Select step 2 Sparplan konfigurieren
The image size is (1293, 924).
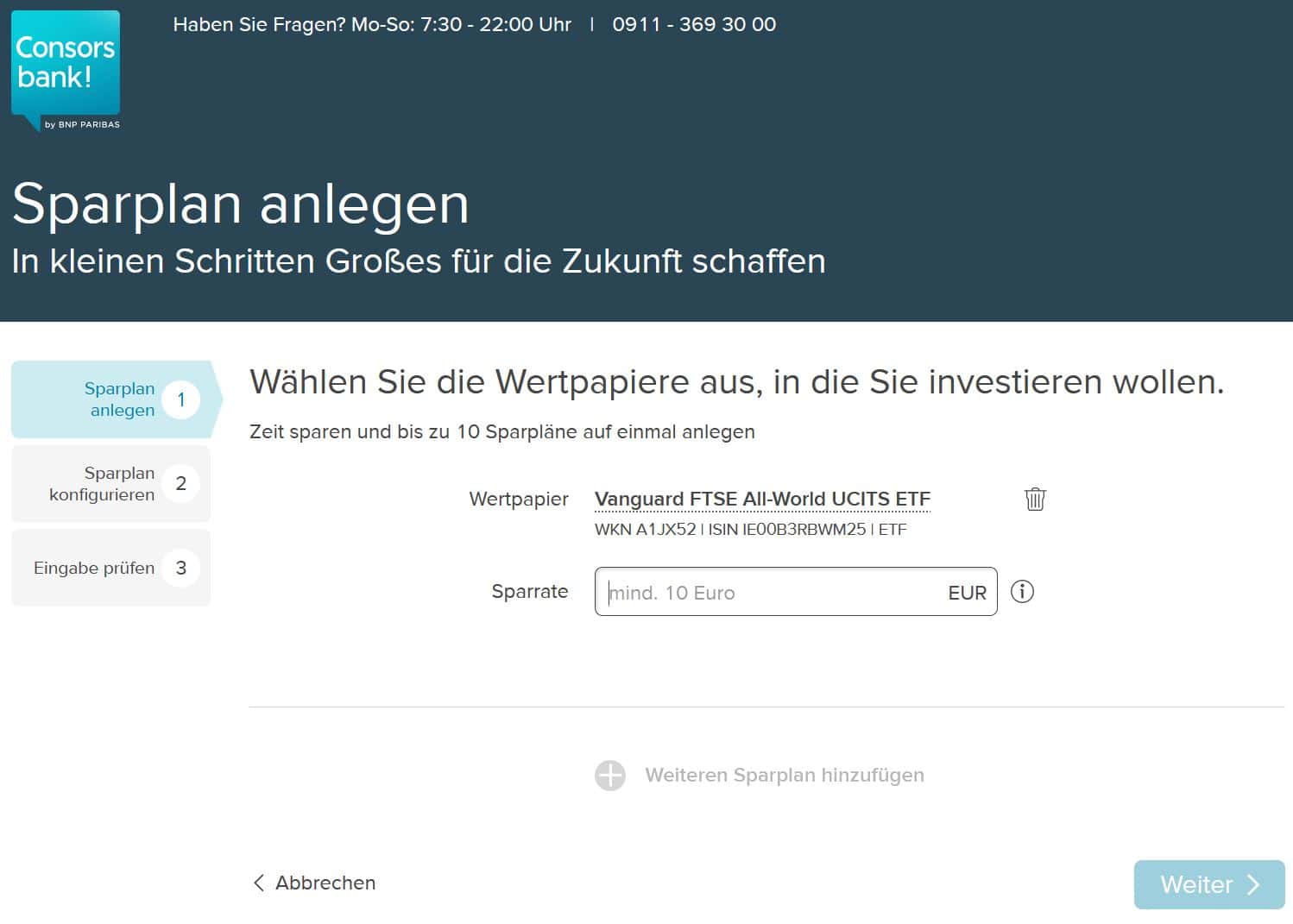(x=111, y=484)
